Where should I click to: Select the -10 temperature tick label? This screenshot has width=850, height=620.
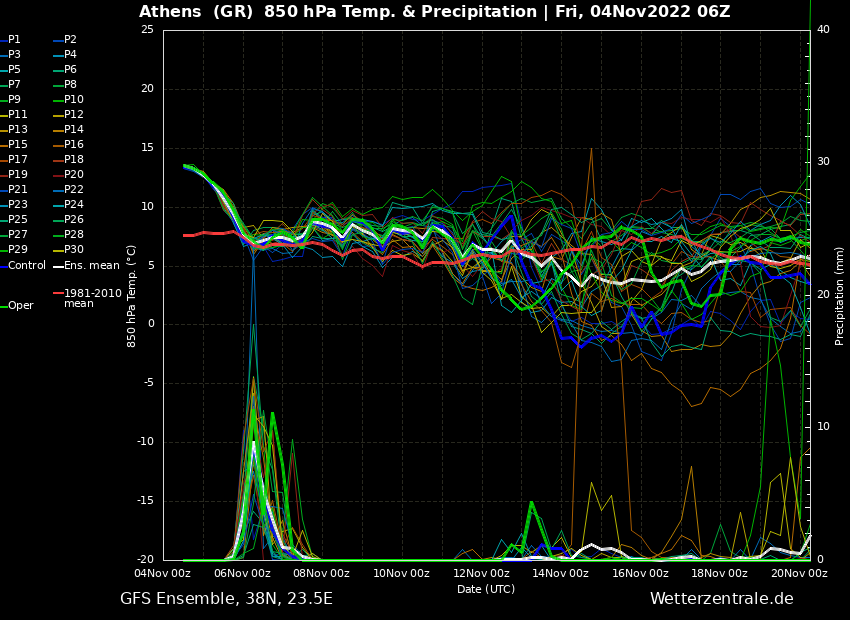click(x=145, y=442)
